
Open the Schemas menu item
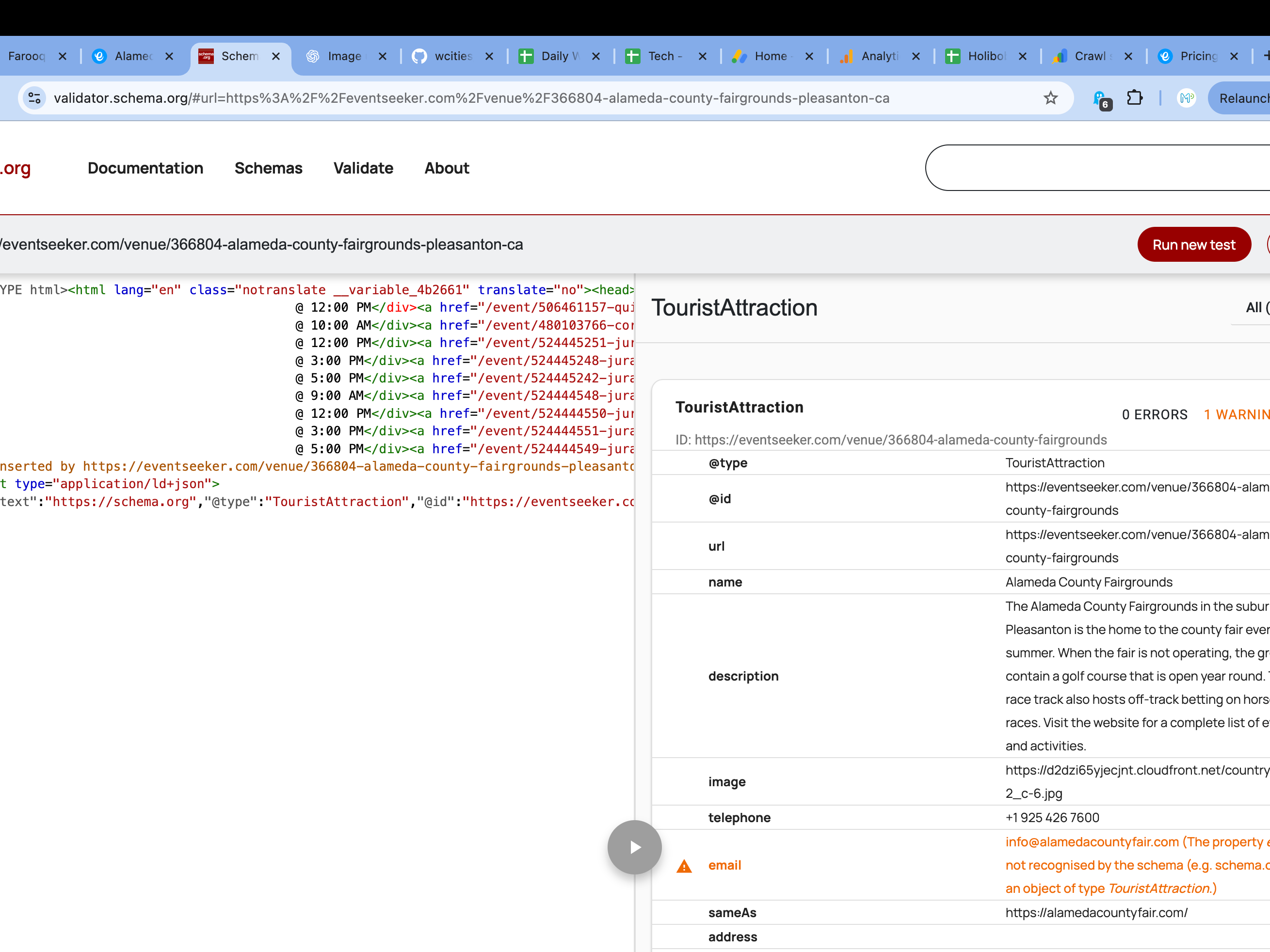tap(268, 168)
